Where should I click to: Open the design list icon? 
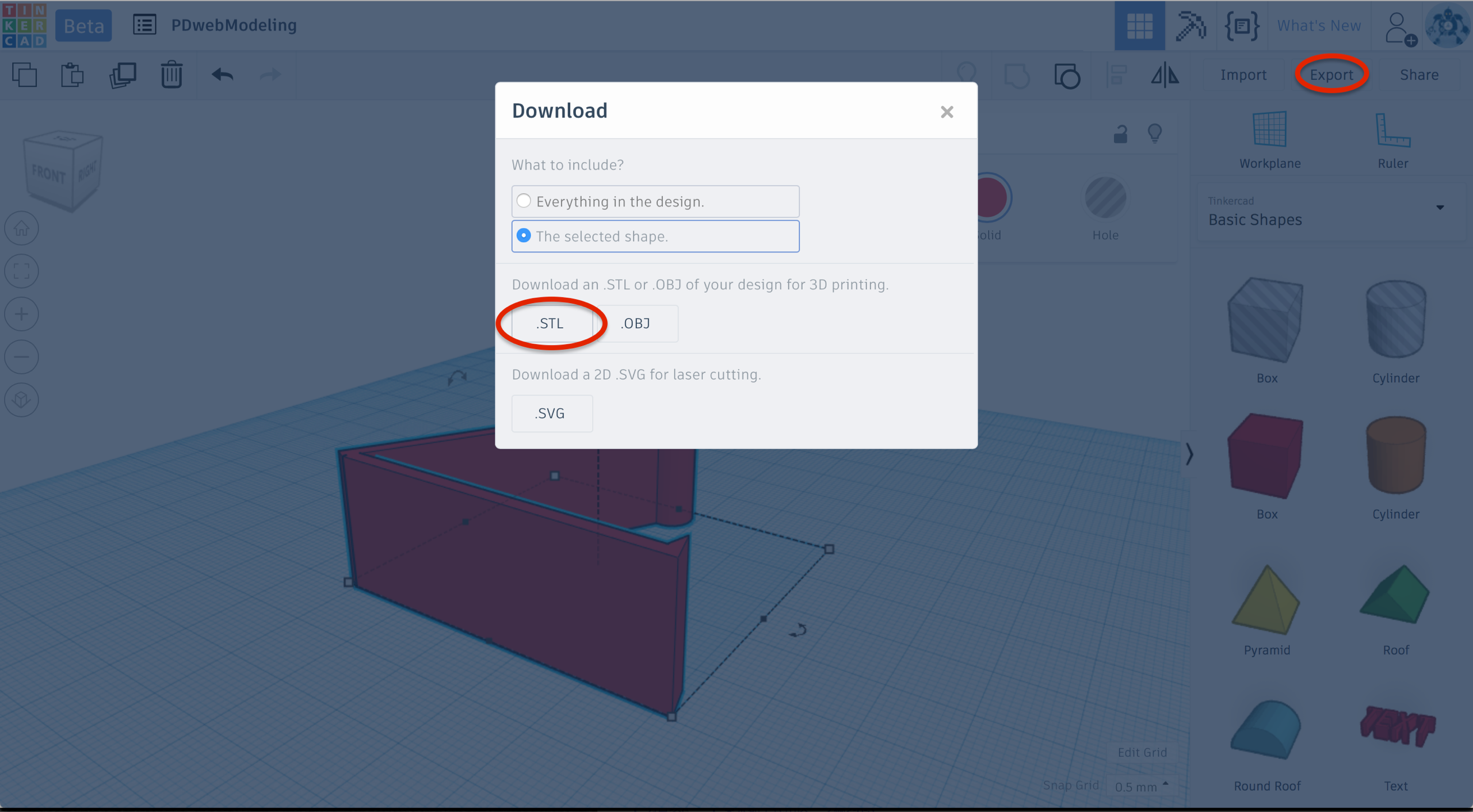(144, 25)
